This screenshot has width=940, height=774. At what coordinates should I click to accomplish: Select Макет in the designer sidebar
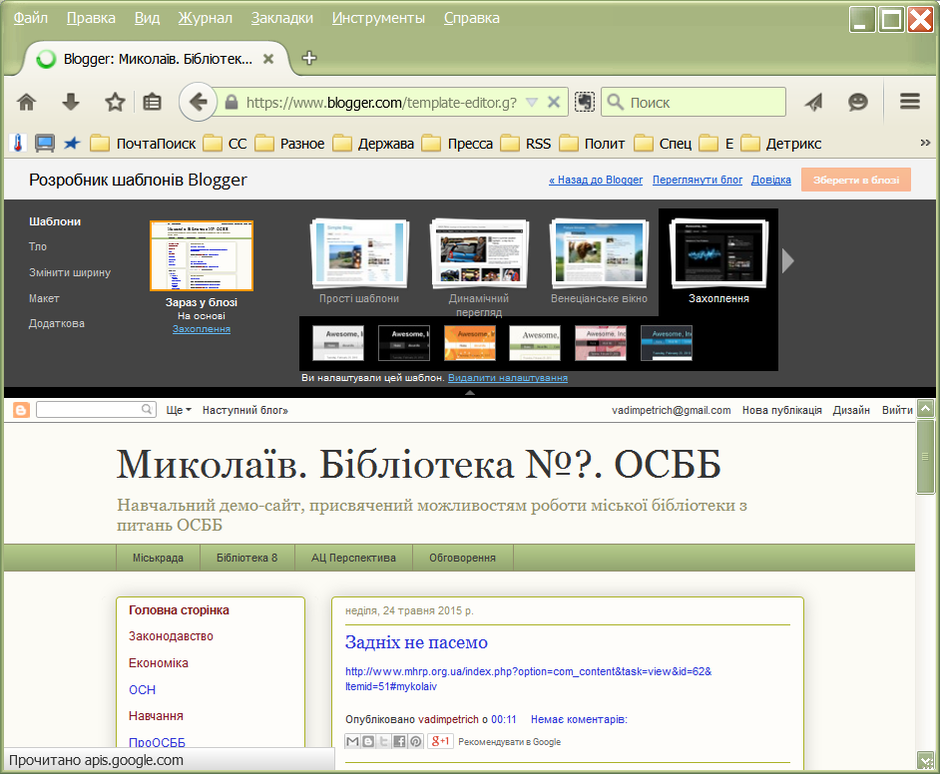[x=44, y=298]
